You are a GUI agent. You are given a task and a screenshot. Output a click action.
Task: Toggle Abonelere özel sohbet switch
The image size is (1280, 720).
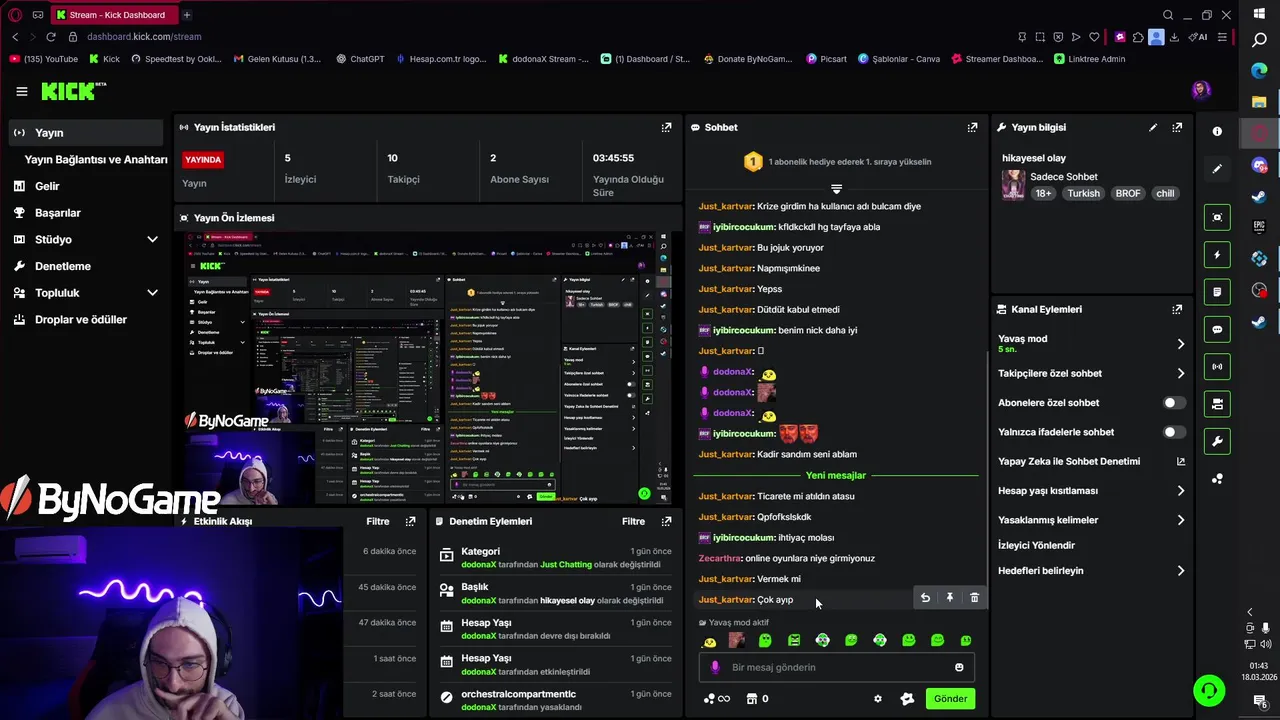1174,403
